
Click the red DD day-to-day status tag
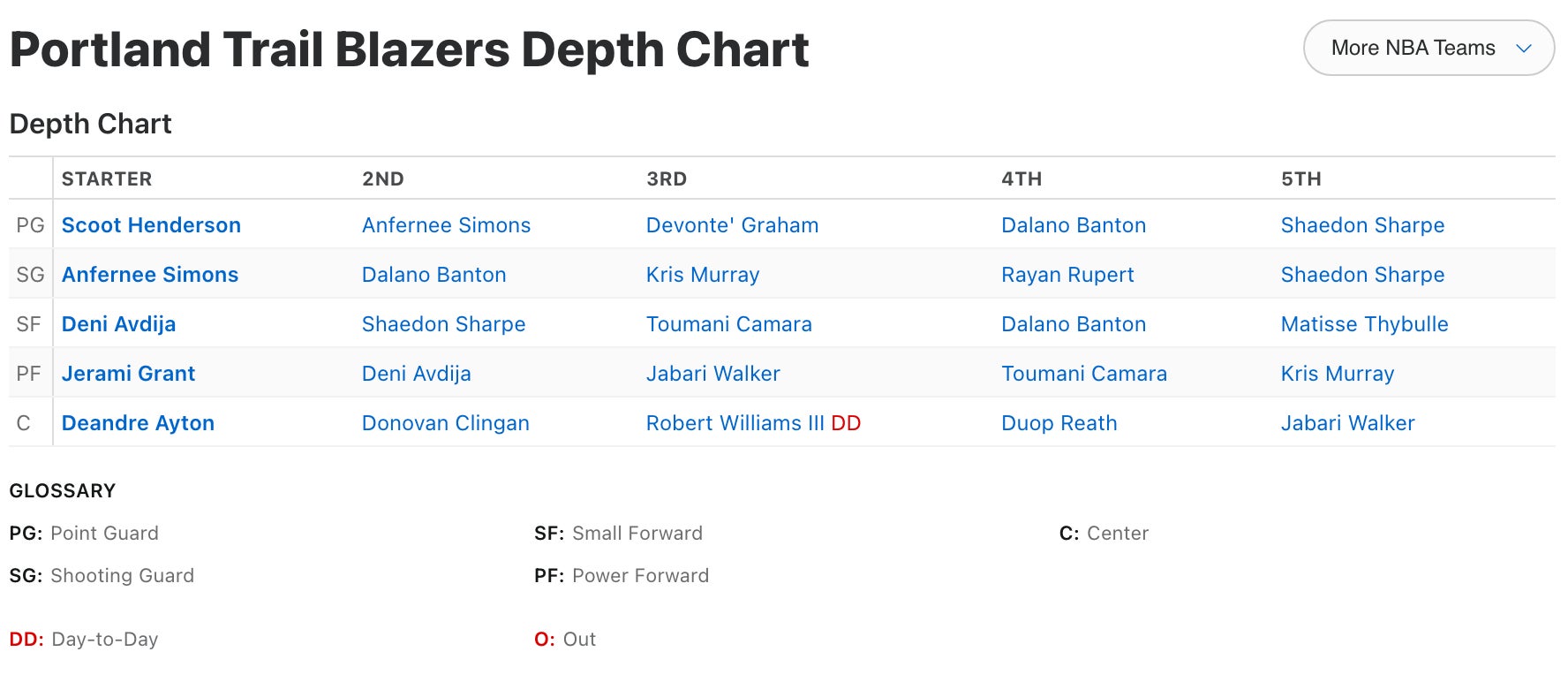point(846,423)
